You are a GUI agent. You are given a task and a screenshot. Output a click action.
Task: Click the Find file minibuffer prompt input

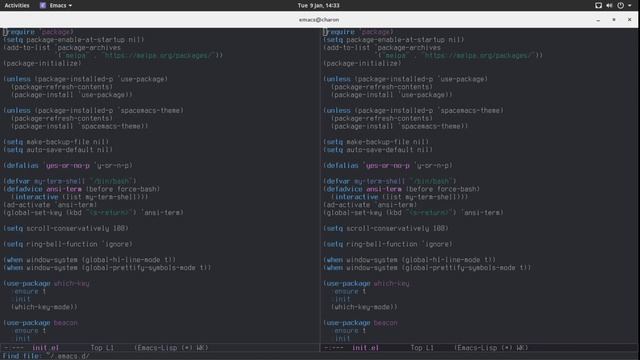69,356
